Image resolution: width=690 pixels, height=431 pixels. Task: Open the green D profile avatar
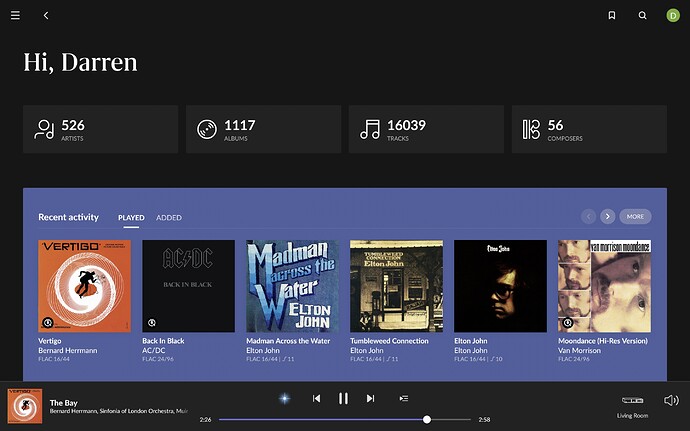point(672,15)
